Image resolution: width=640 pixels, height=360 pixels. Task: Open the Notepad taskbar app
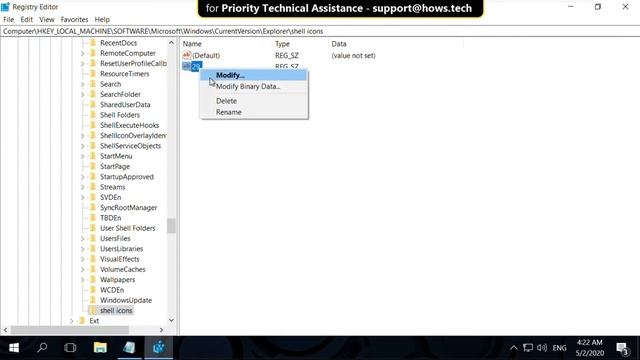pos(129,347)
